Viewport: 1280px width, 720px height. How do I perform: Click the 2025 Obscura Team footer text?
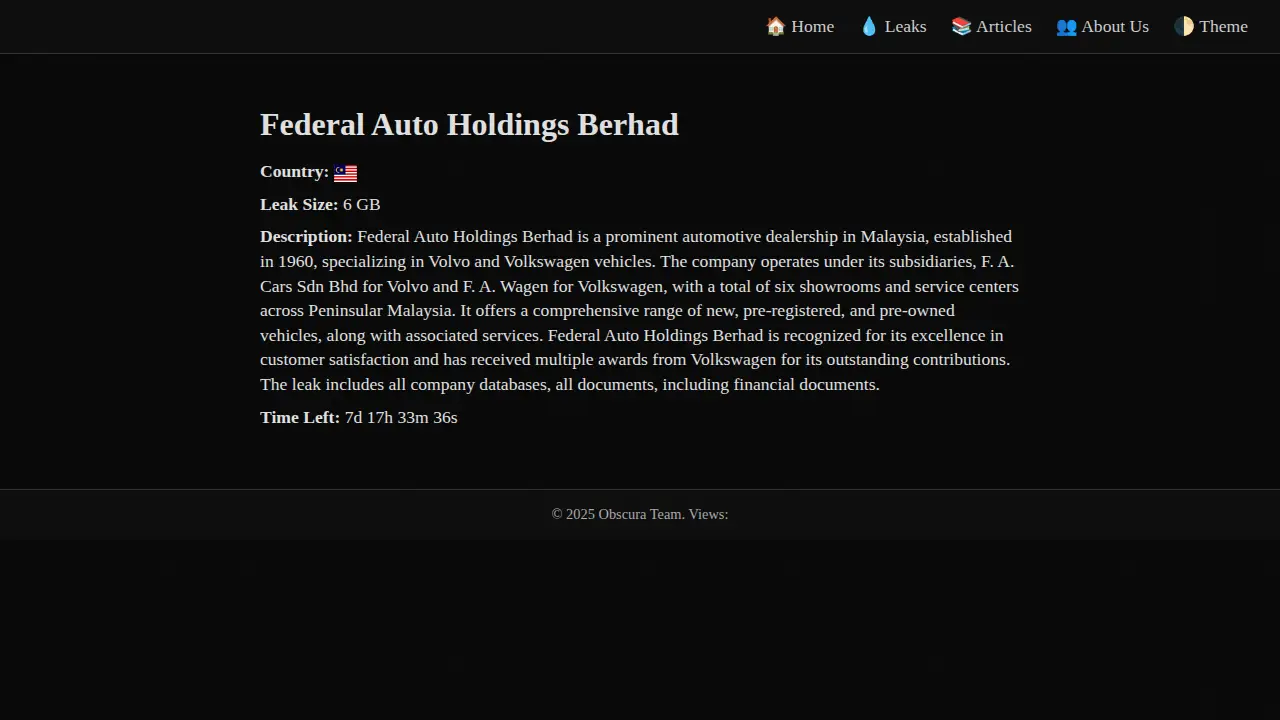pos(617,514)
